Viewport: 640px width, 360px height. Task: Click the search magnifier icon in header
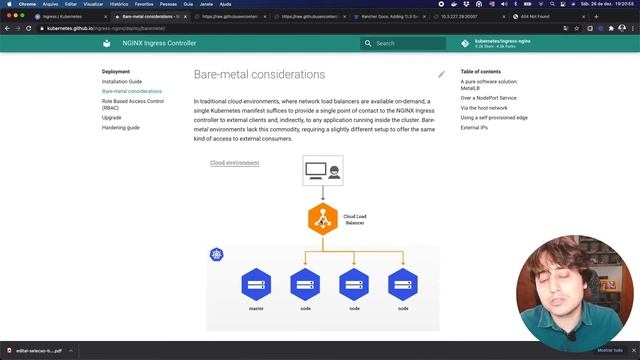368,43
